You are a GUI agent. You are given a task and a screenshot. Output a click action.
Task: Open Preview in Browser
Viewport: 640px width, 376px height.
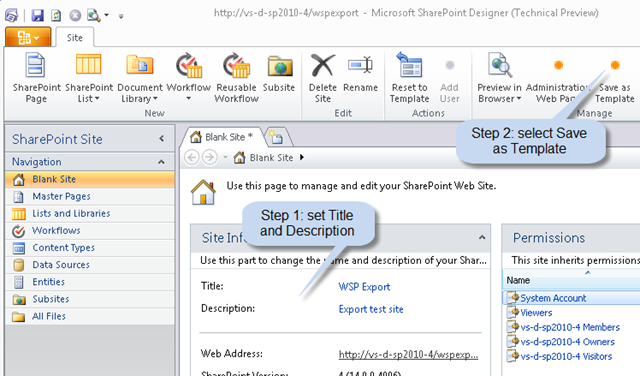pyautogui.click(x=500, y=78)
